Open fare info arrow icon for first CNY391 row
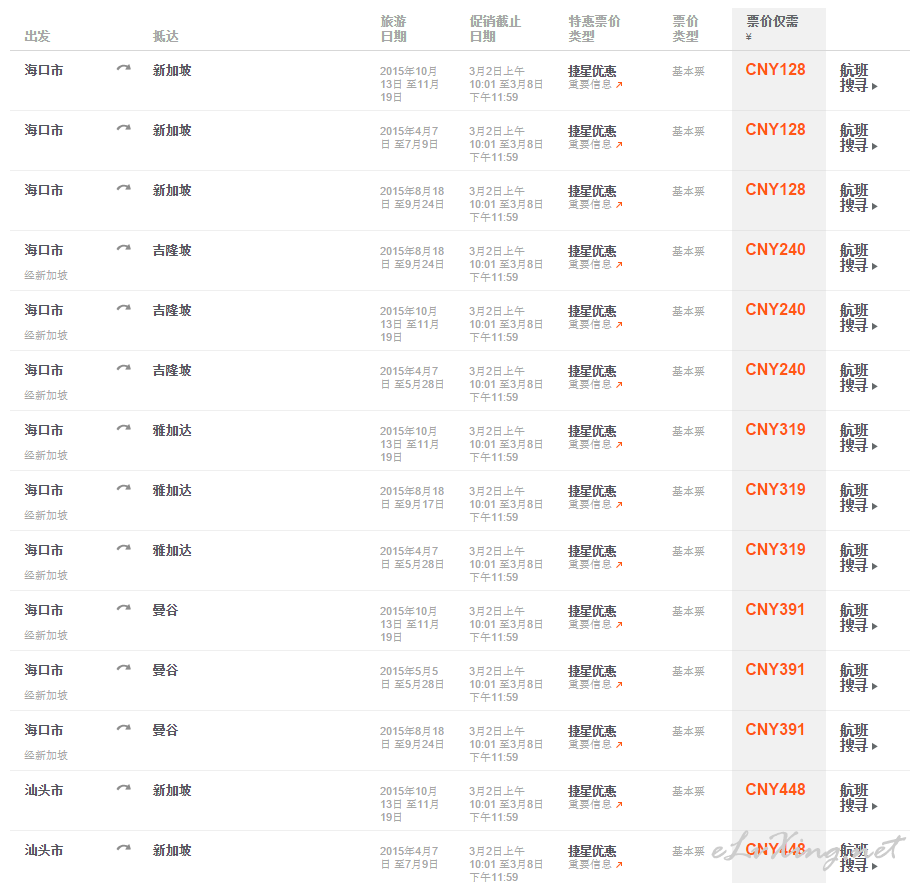This screenshot has width=916, height=883. tap(619, 624)
